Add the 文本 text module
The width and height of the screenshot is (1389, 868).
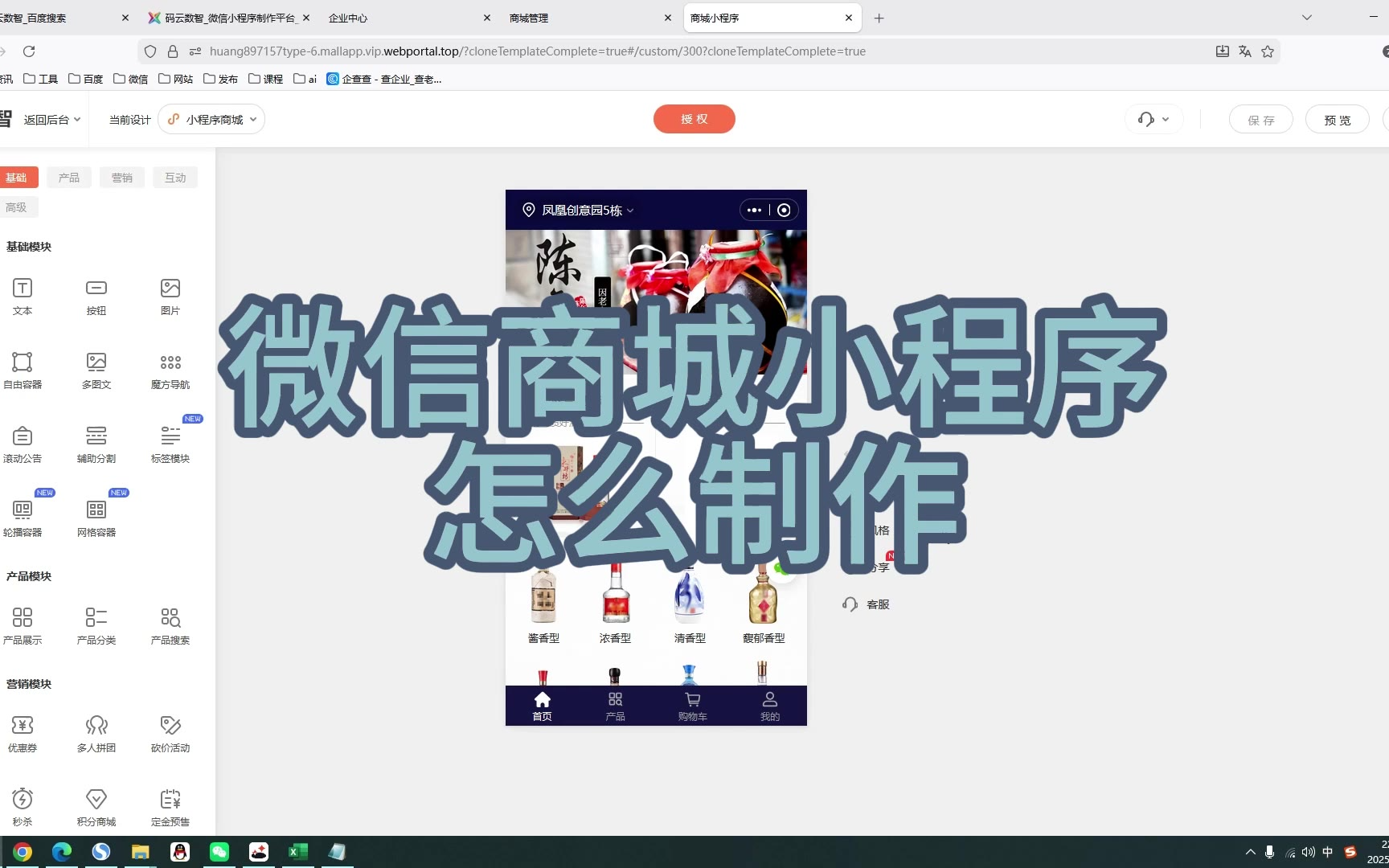coord(23,296)
